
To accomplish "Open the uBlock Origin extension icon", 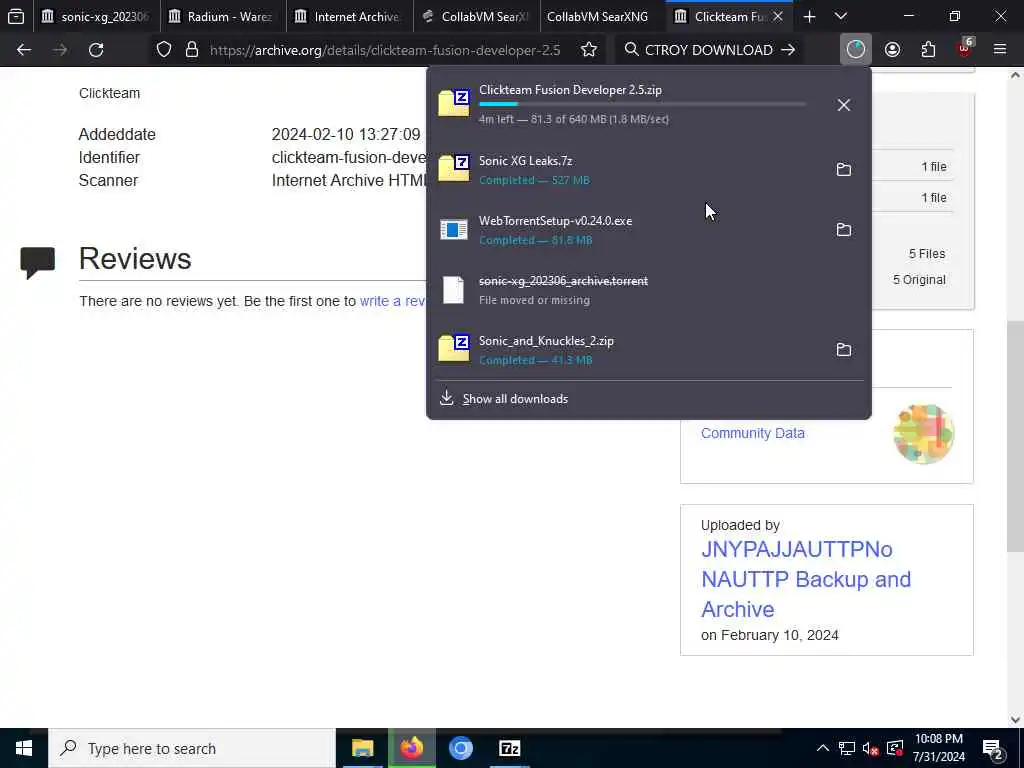I will pos(965,50).
